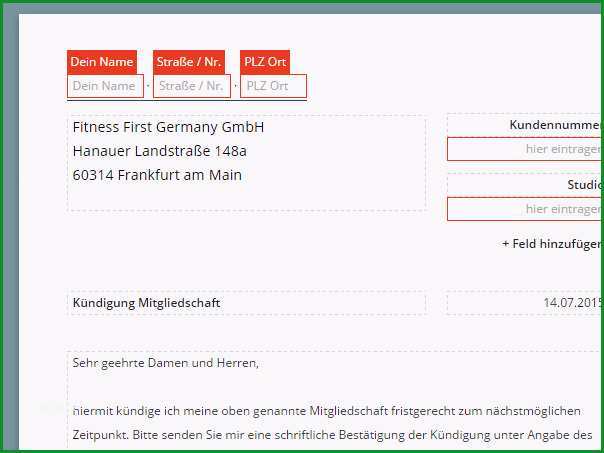The height and width of the screenshot is (453, 604).
Task: Click the Kundennummer 'hier eintragen' field
Action: (525, 149)
